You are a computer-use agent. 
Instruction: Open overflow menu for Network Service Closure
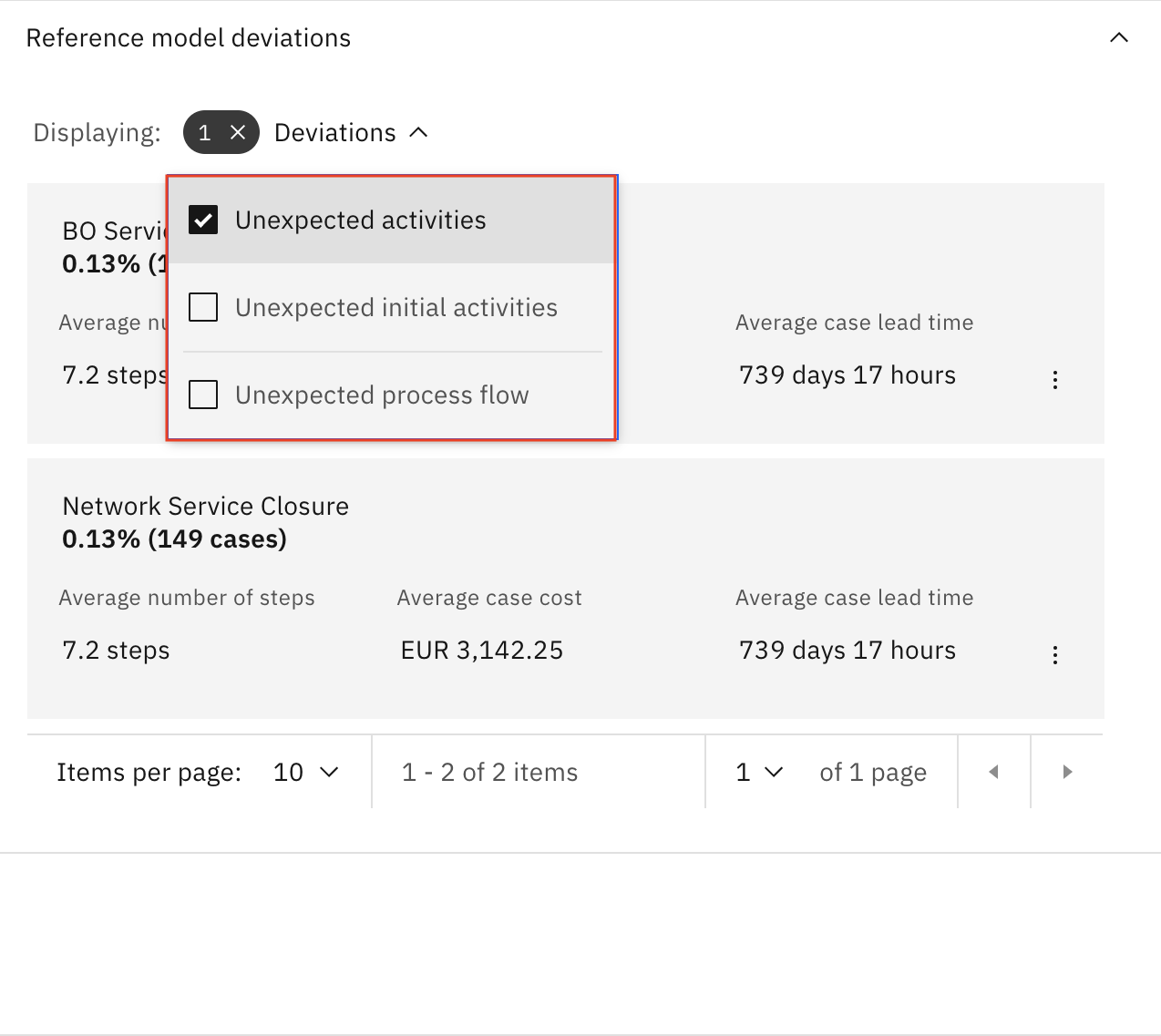pyautogui.click(x=1055, y=655)
